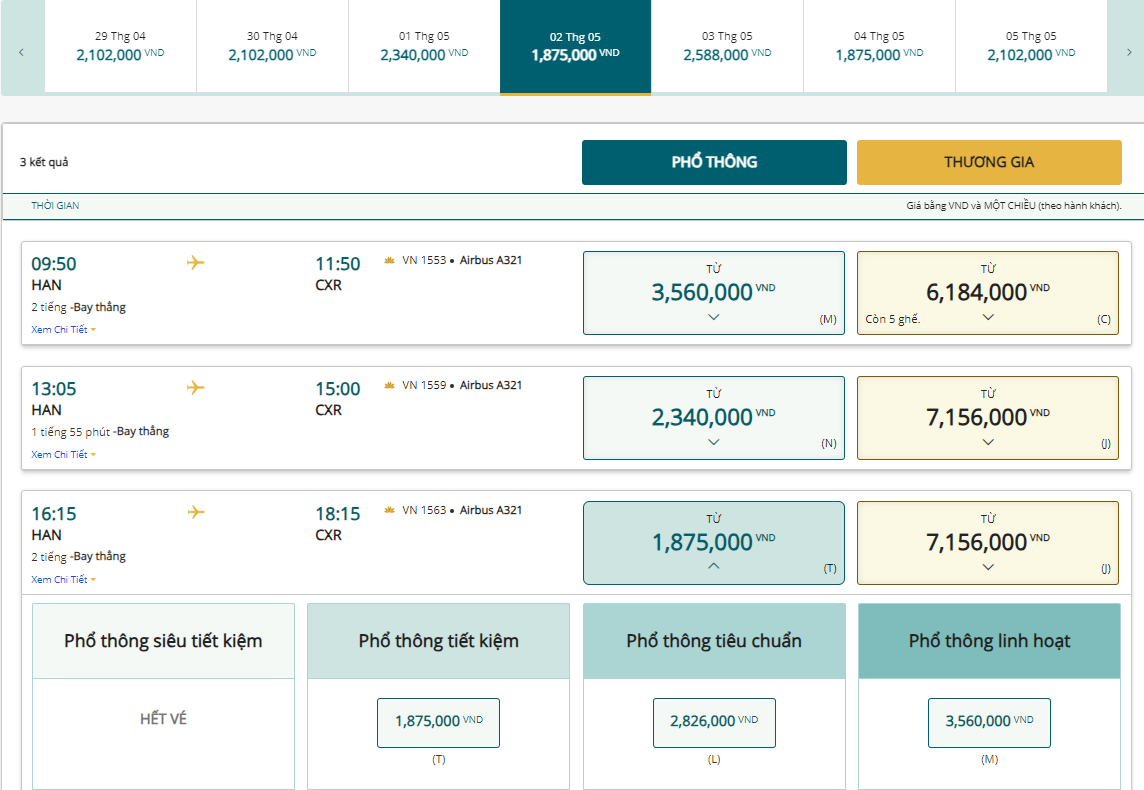Select the PHỔ THÔNG cabin class button

point(714,162)
